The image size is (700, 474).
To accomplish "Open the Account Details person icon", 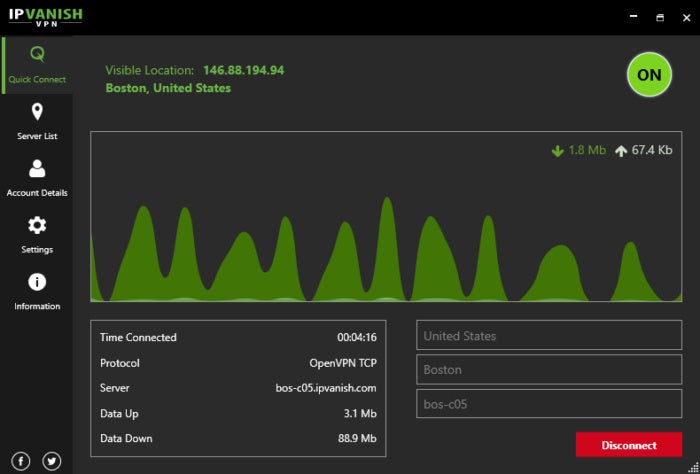I will (37, 169).
